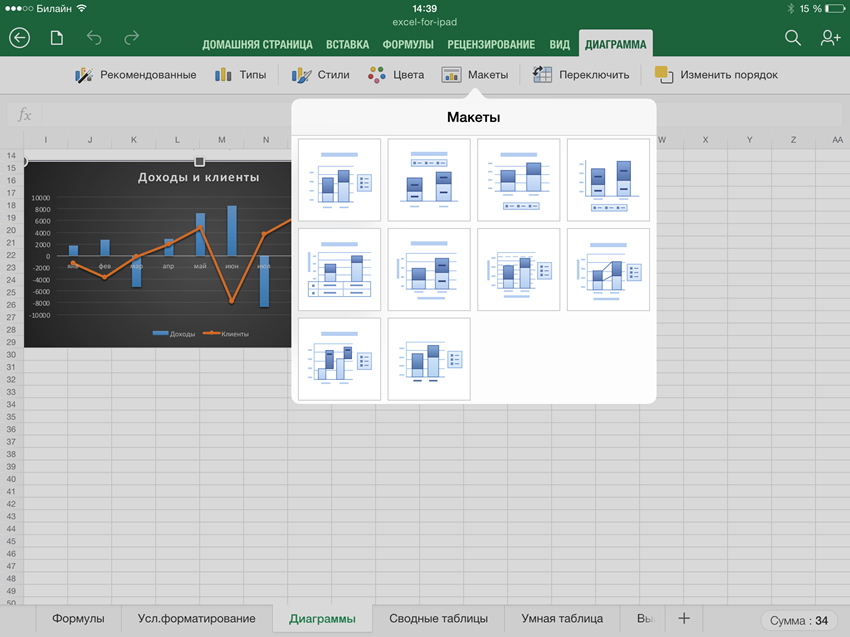Screen dimensions: 850x637
Task: Tap the share add-person icon
Action: 830,38
